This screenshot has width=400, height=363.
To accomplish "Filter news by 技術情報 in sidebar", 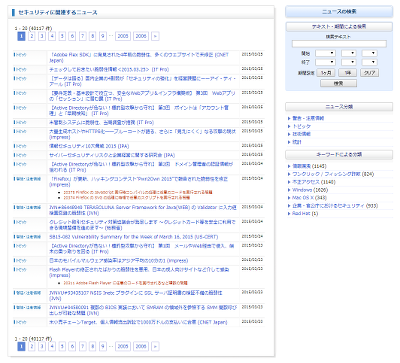I will [301, 134].
